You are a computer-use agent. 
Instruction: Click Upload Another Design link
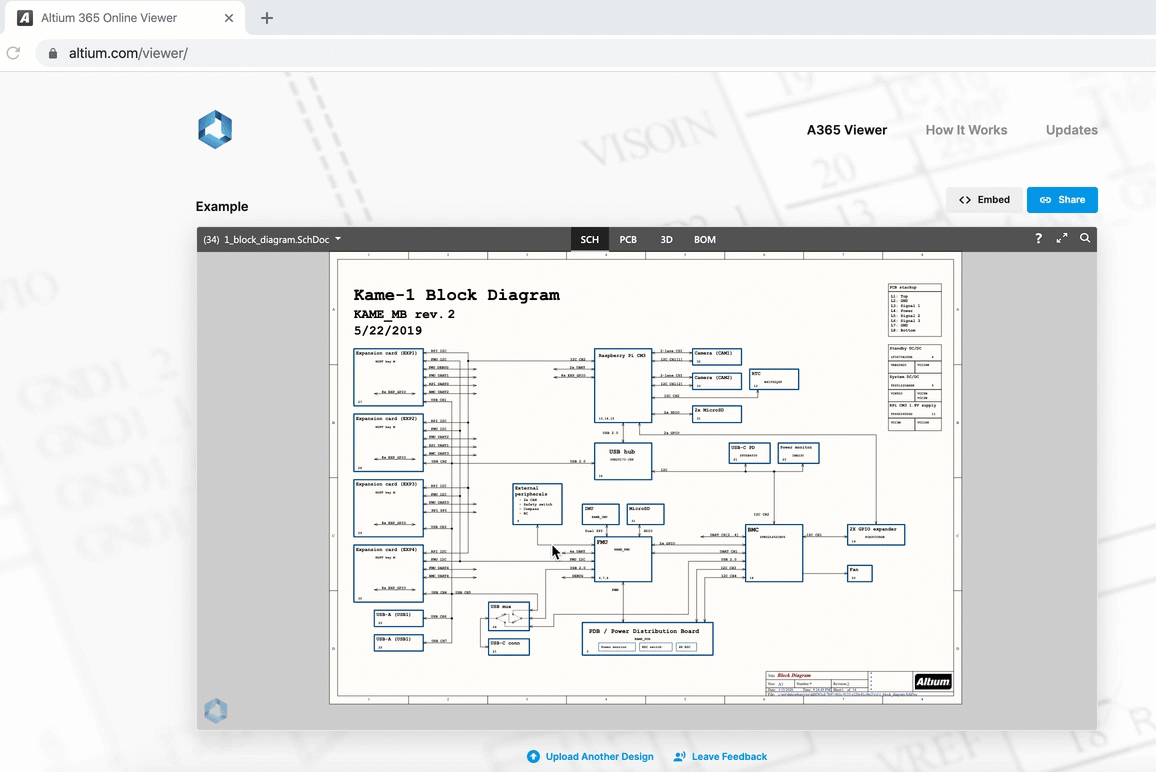click(590, 757)
